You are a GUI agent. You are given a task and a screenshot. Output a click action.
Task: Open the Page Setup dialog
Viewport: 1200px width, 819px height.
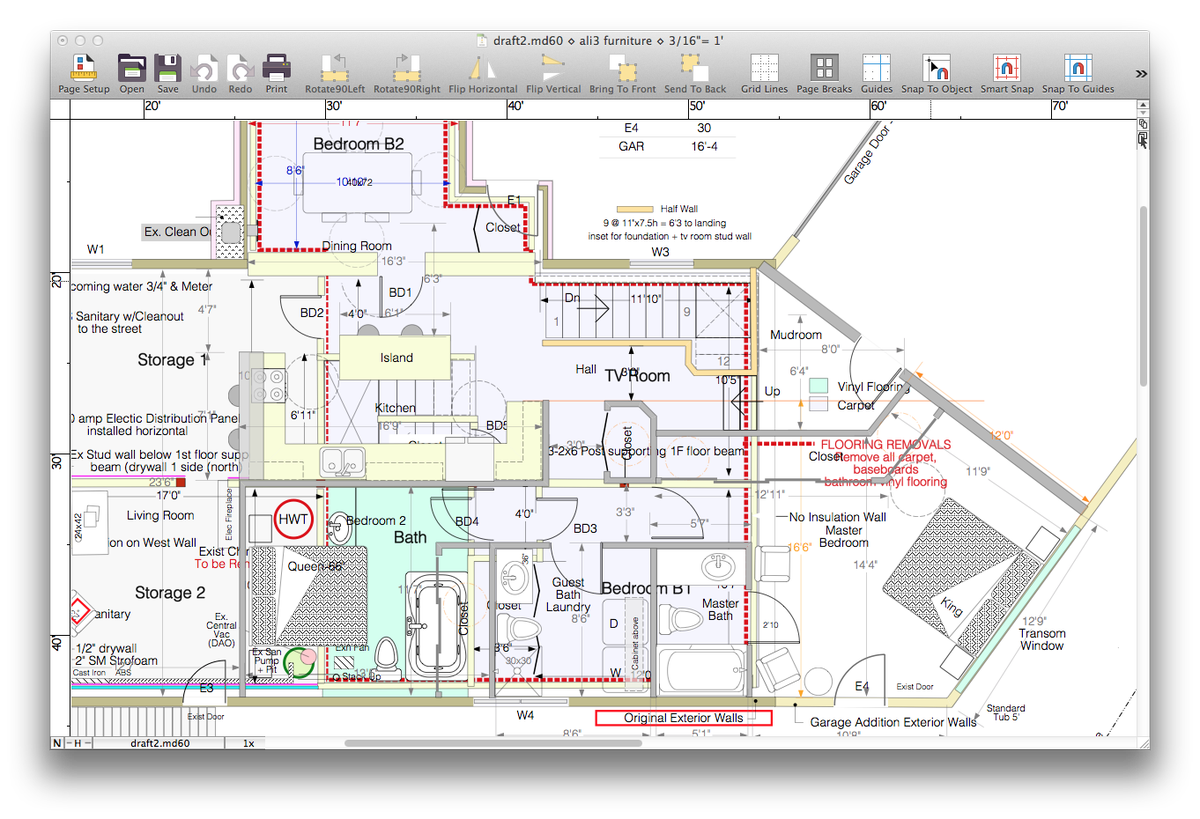pyautogui.click(x=83, y=74)
